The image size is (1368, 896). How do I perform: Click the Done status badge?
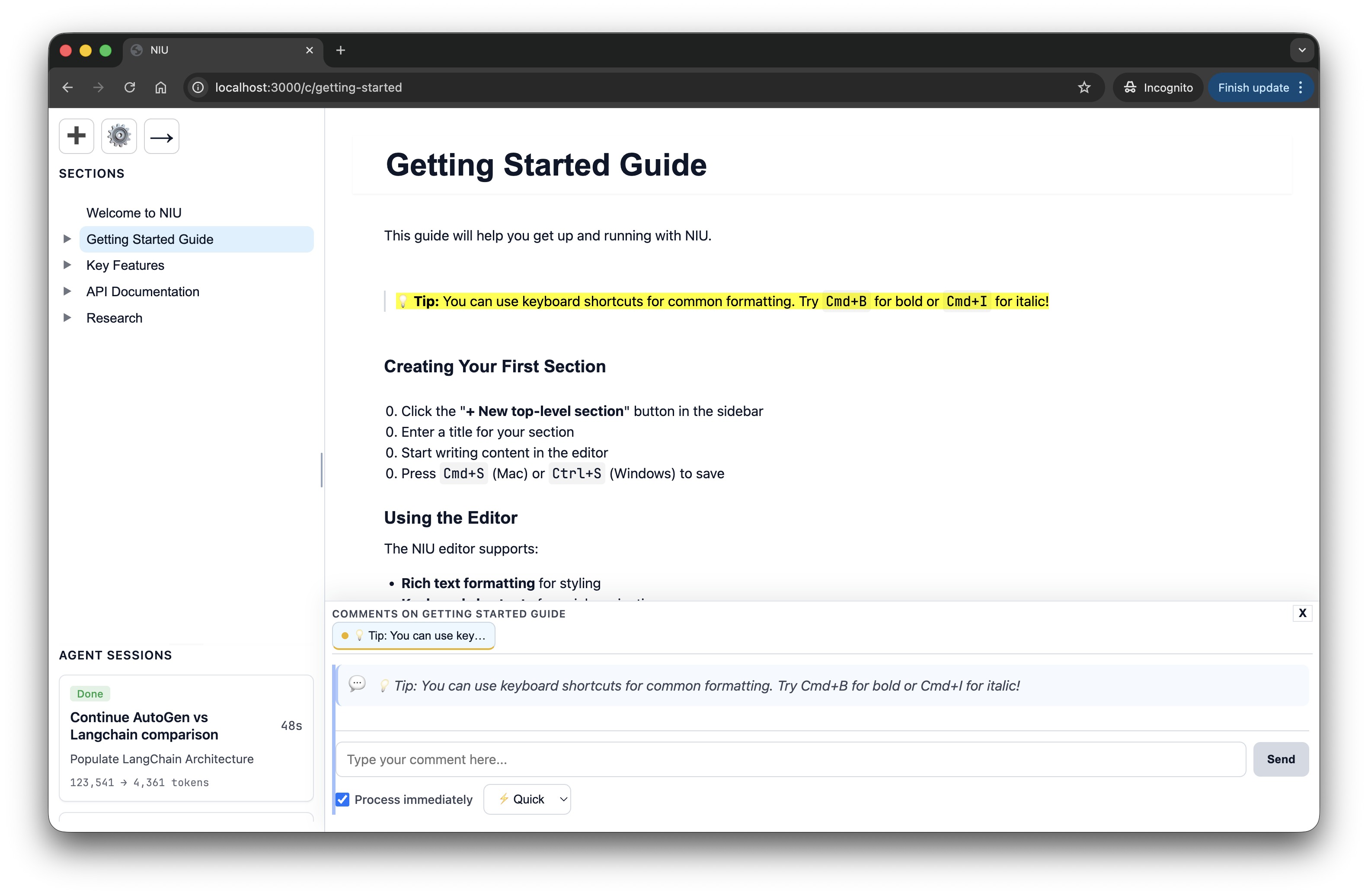(x=89, y=694)
